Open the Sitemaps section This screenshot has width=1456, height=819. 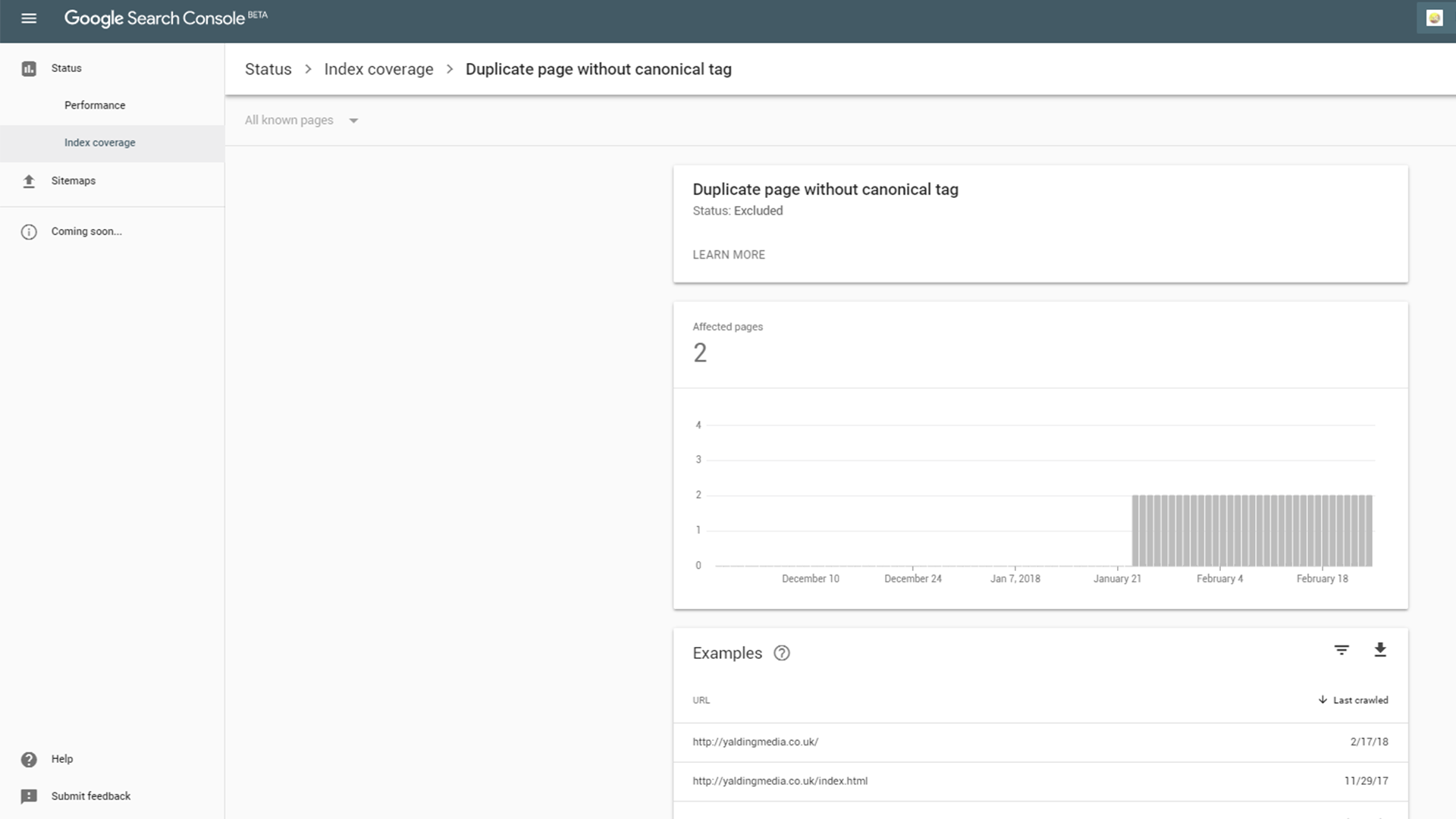click(73, 180)
